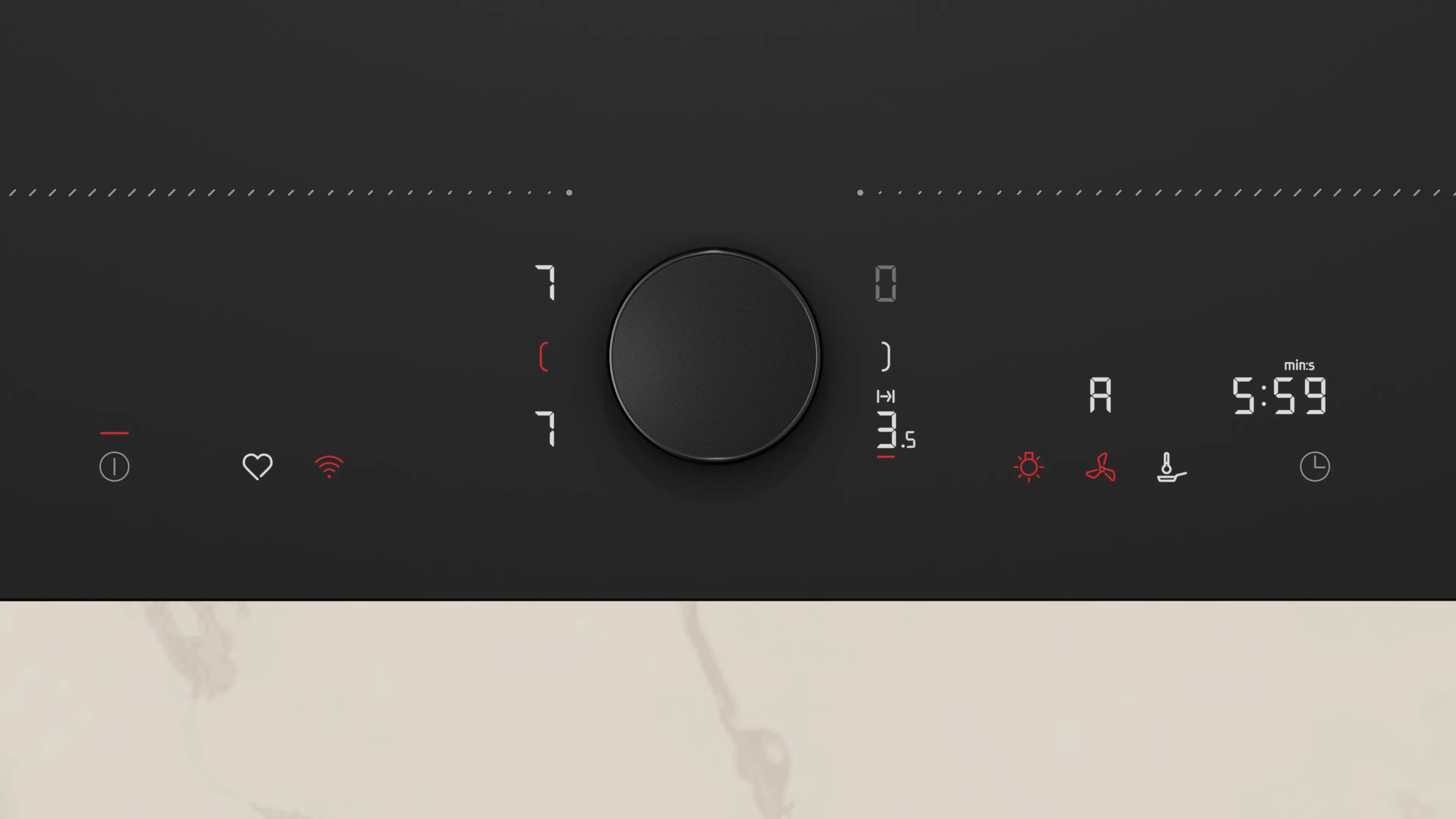Screen dimensions: 1456x819
Task: Tap the automatic mode A indicator
Action: (1100, 394)
